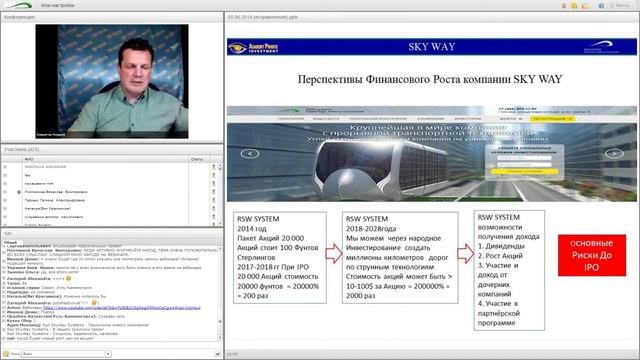Image resolution: width=640 pixels, height=360 pixels.
Task: Click the chat scrollbar thumb
Action: [220, 322]
